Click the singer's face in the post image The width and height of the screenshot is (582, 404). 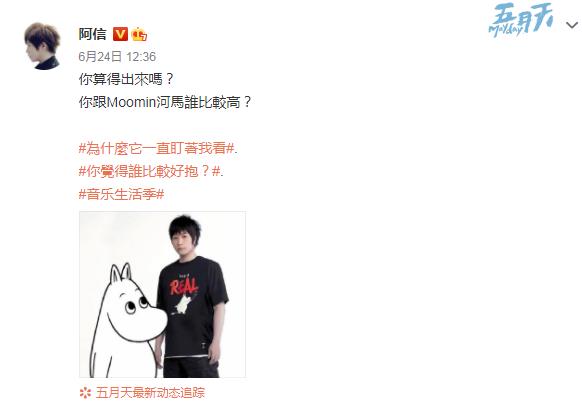tap(183, 242)
